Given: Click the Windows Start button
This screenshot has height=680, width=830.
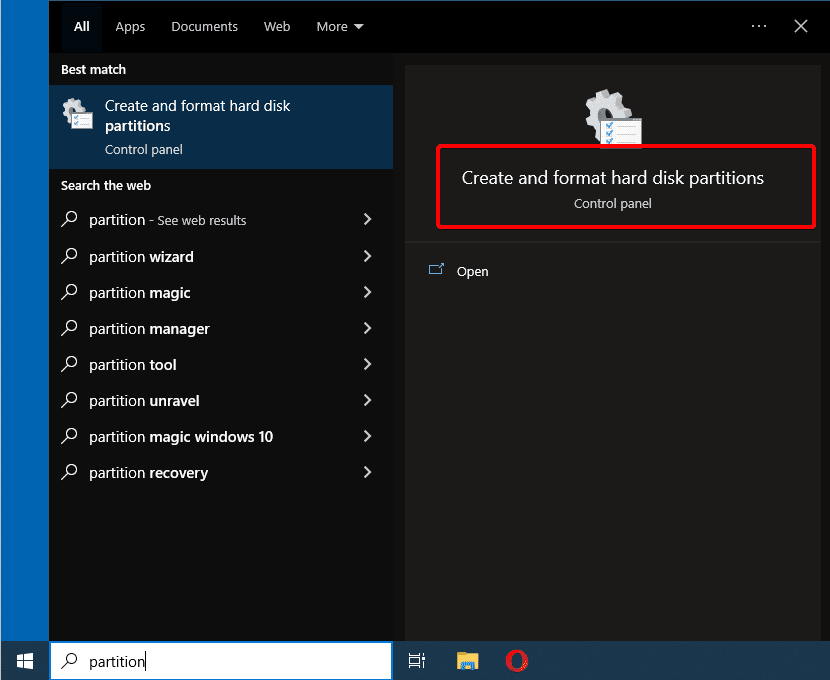Looking at the screenshot, I should pyautogui.click(x=25, y=661).
